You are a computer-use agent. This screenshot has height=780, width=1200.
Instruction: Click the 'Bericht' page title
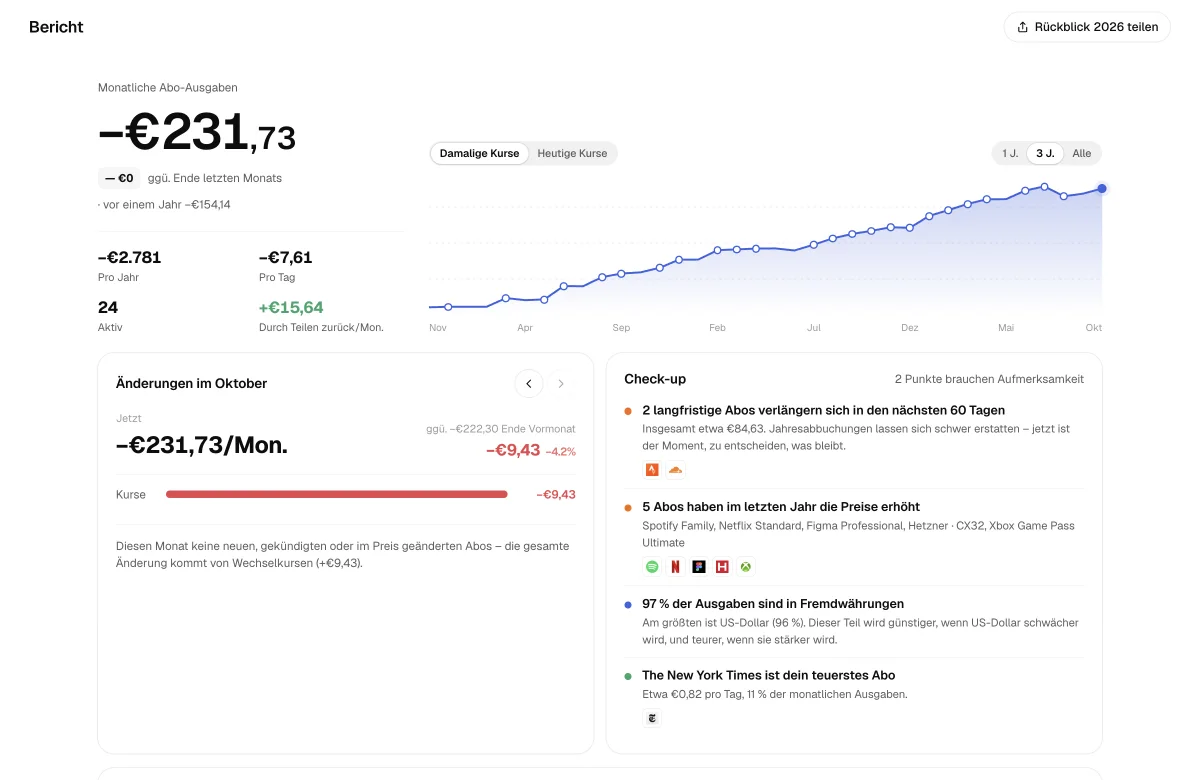coord(56,27)
